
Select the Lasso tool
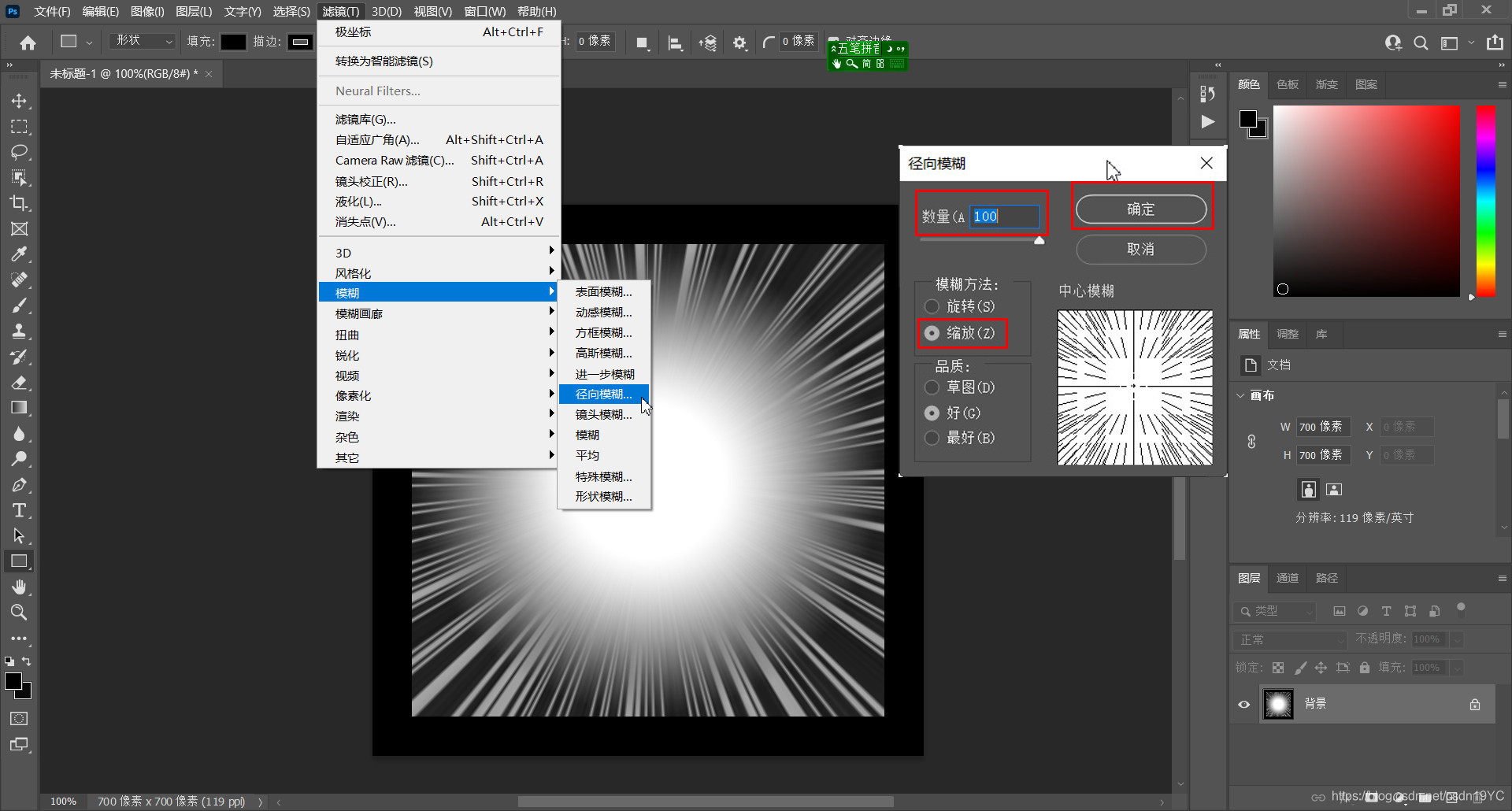[x=19, y=152]
